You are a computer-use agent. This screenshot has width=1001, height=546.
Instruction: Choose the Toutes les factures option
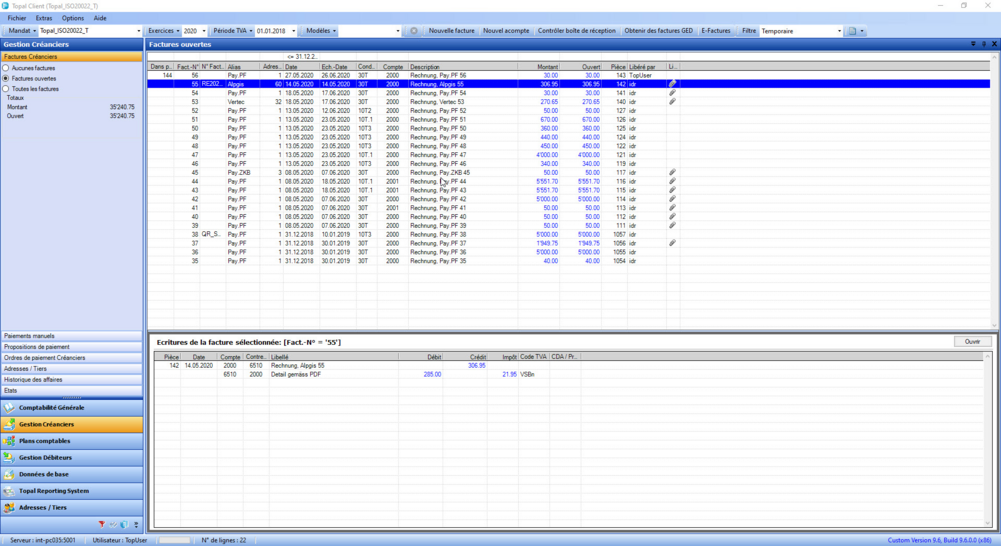6,89
